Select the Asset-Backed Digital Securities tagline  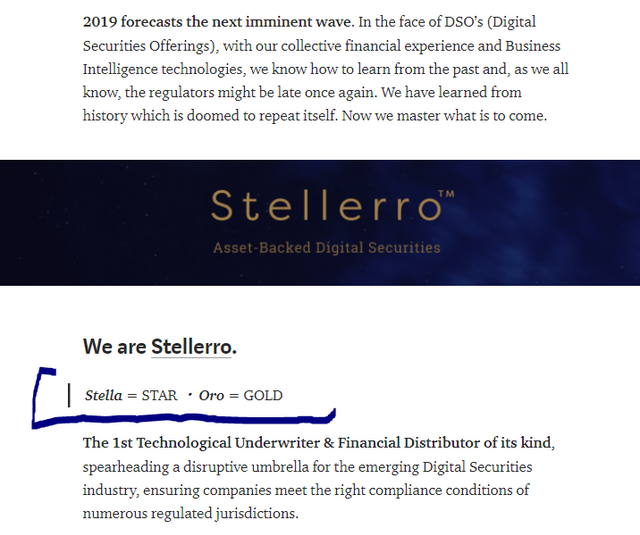327,248
